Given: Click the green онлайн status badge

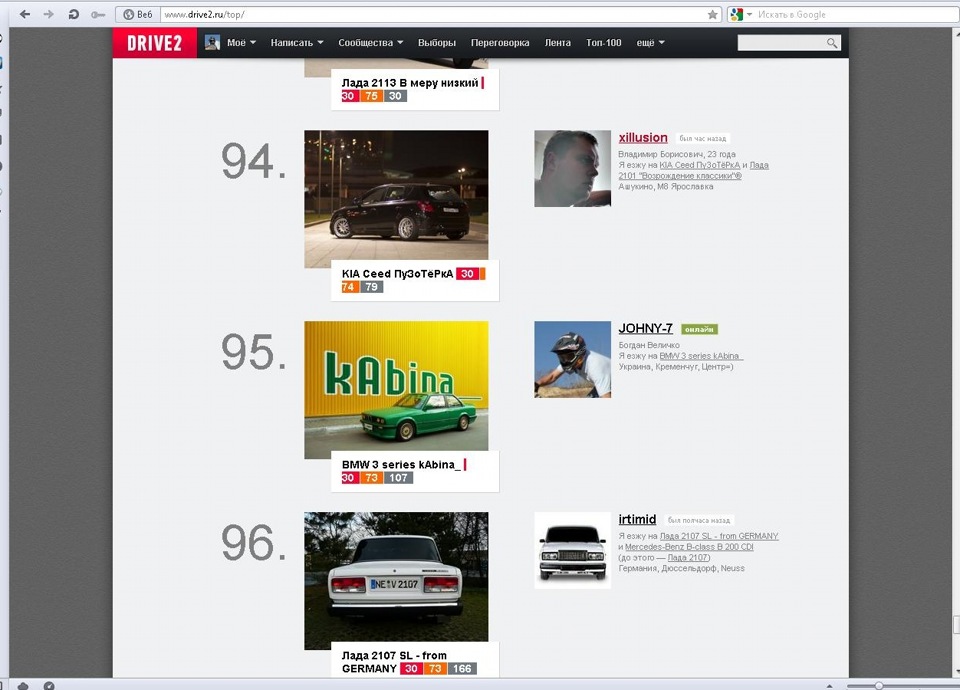Looking at the screenshot, I should point(699,329).
